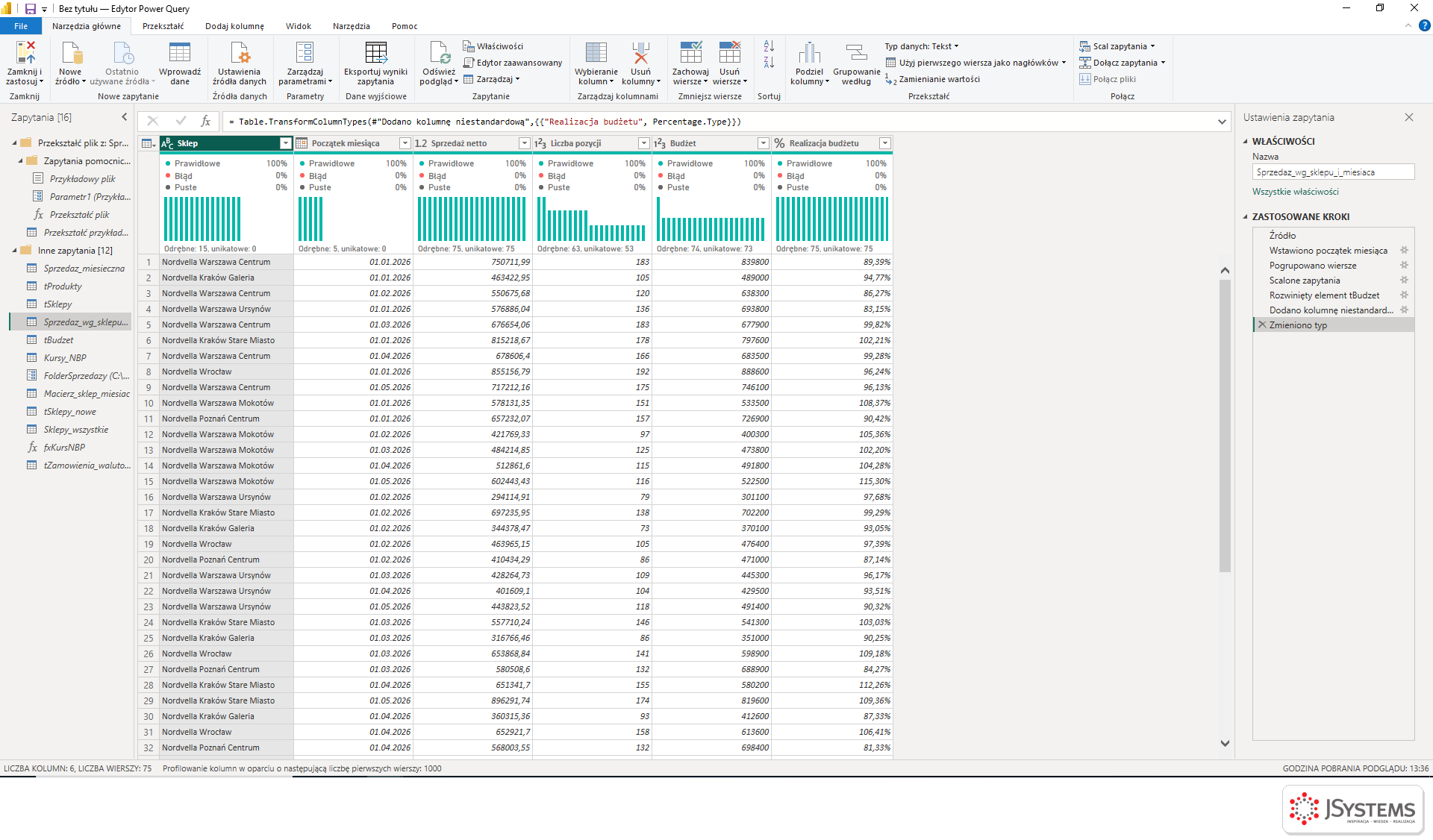Switch to Pomoc tab
Viewport: 1433px width, 840px height.
tap(405, 26)
